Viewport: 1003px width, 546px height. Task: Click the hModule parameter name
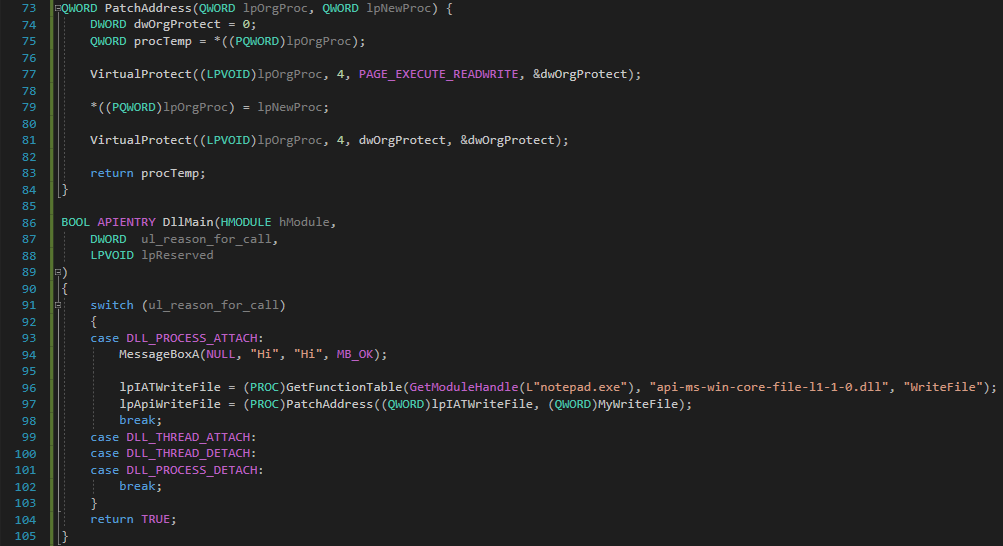point(304,222)
